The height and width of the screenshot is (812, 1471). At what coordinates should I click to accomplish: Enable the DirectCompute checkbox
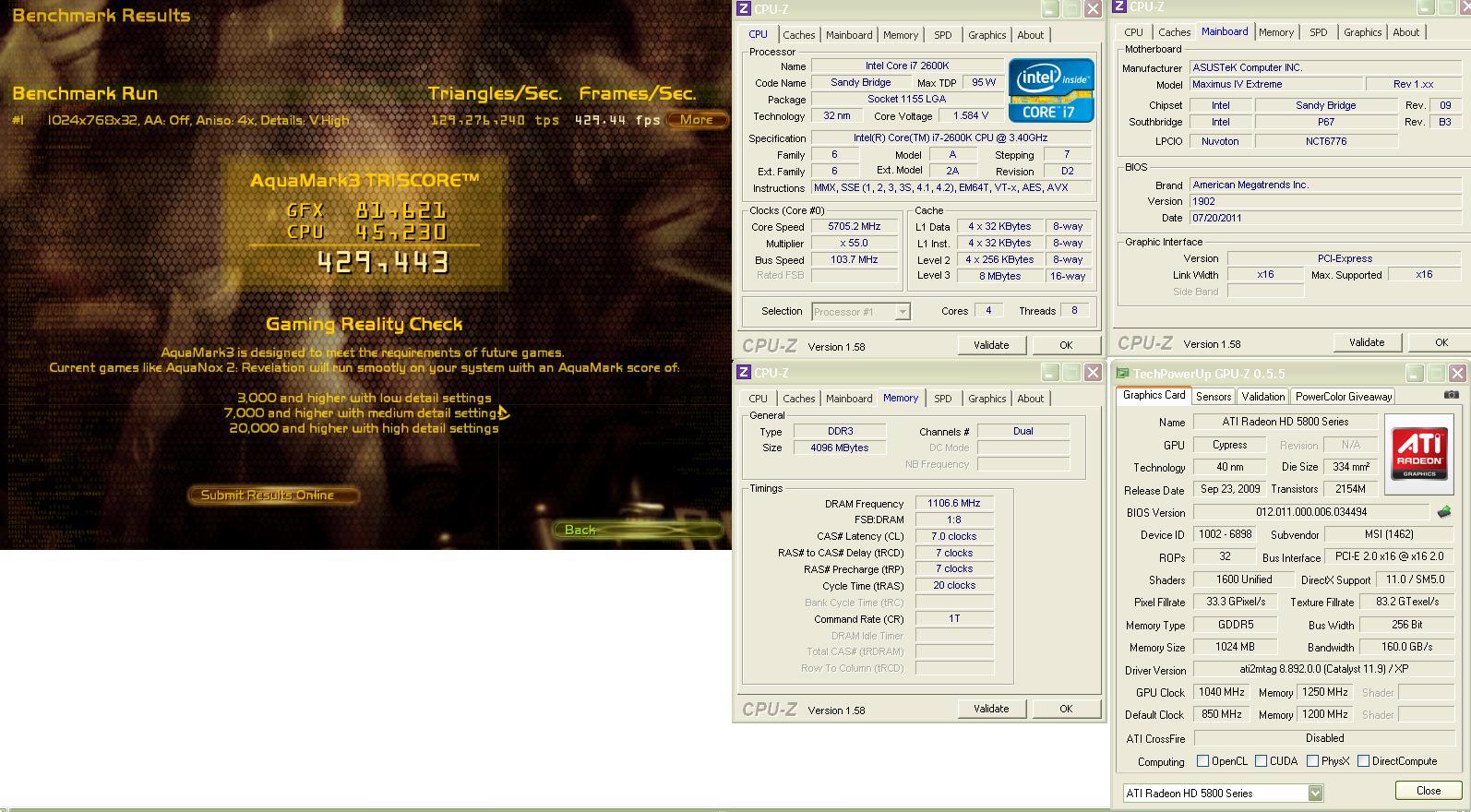click(1363, 761)
